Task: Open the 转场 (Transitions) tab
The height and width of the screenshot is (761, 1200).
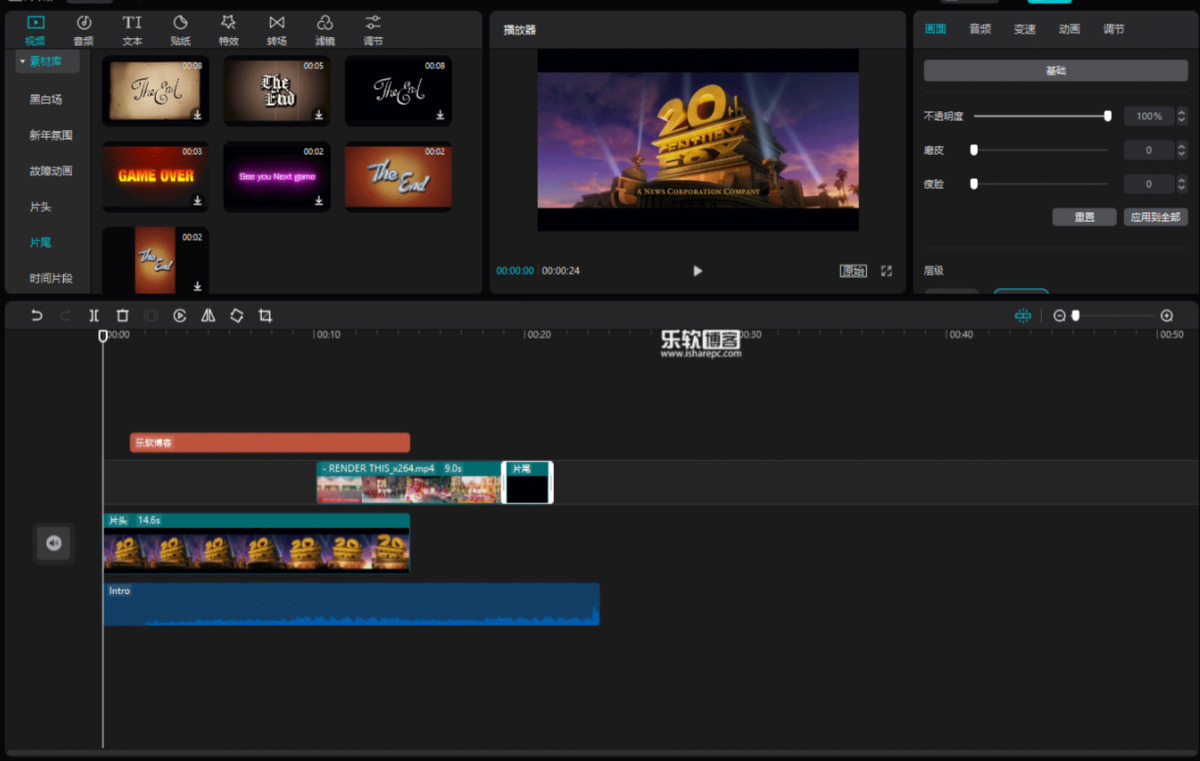Action: coord(276,29)
